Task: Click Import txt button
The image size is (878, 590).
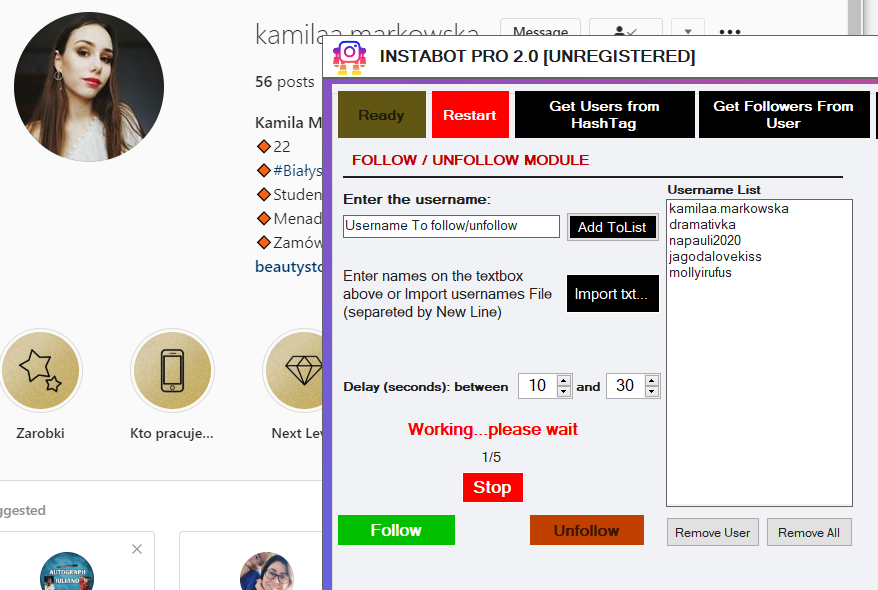Action: click(612, 294)
